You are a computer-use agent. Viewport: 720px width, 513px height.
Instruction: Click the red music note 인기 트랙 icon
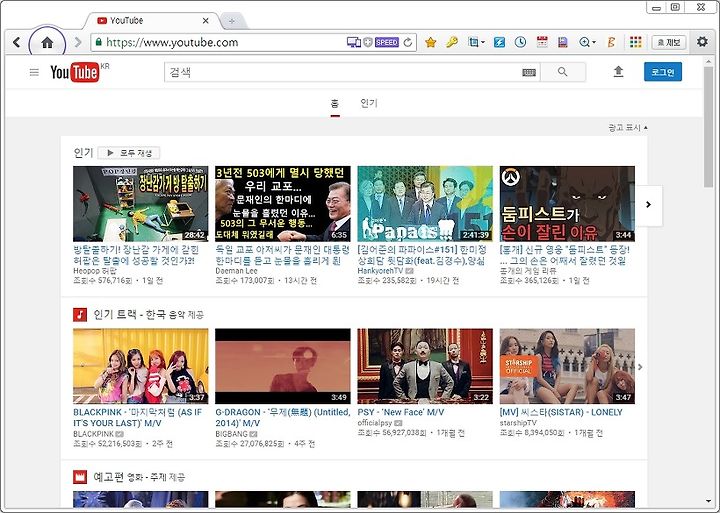click(80, 315)
